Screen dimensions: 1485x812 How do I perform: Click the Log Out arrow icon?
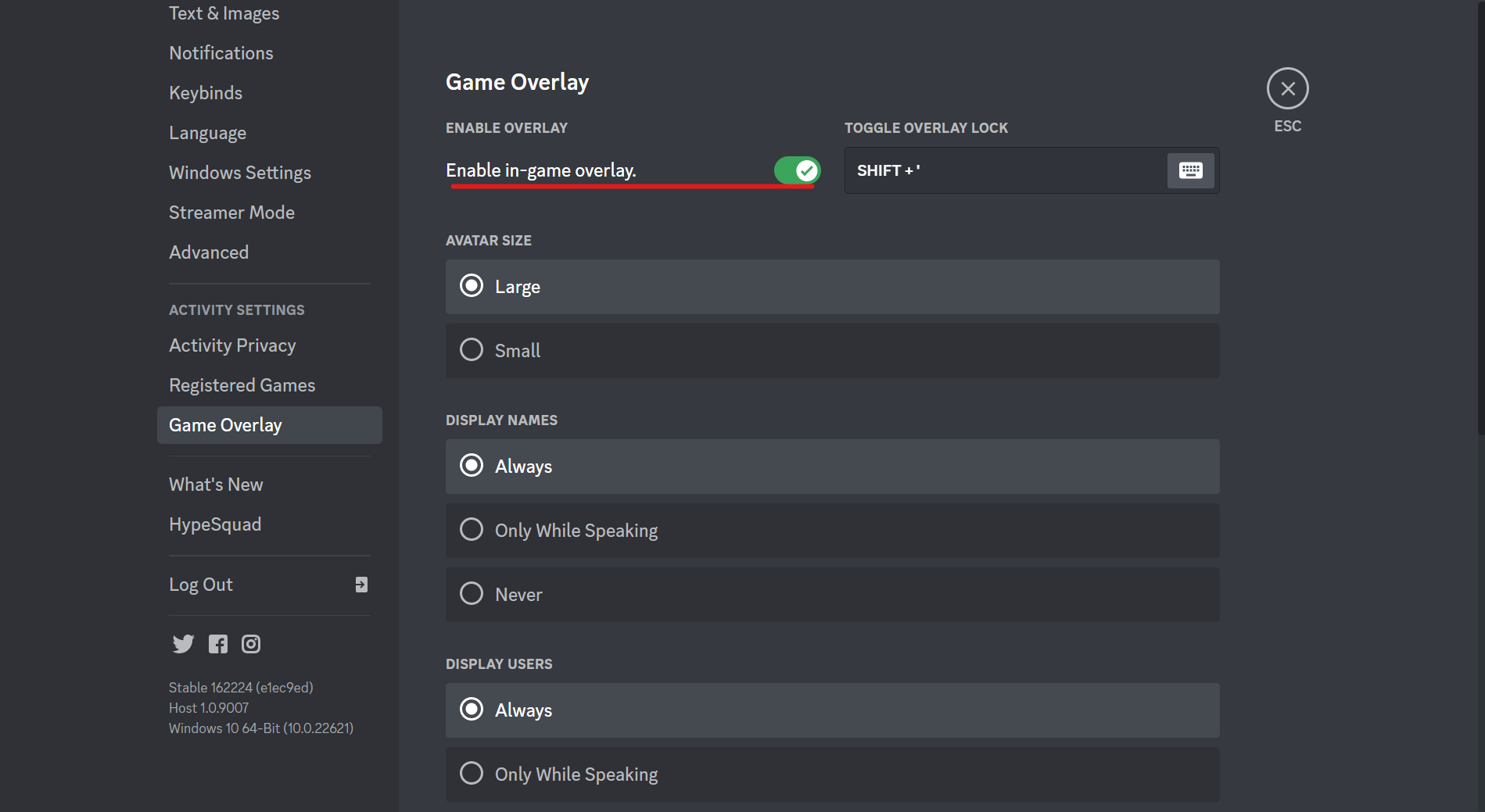(361, 585)
